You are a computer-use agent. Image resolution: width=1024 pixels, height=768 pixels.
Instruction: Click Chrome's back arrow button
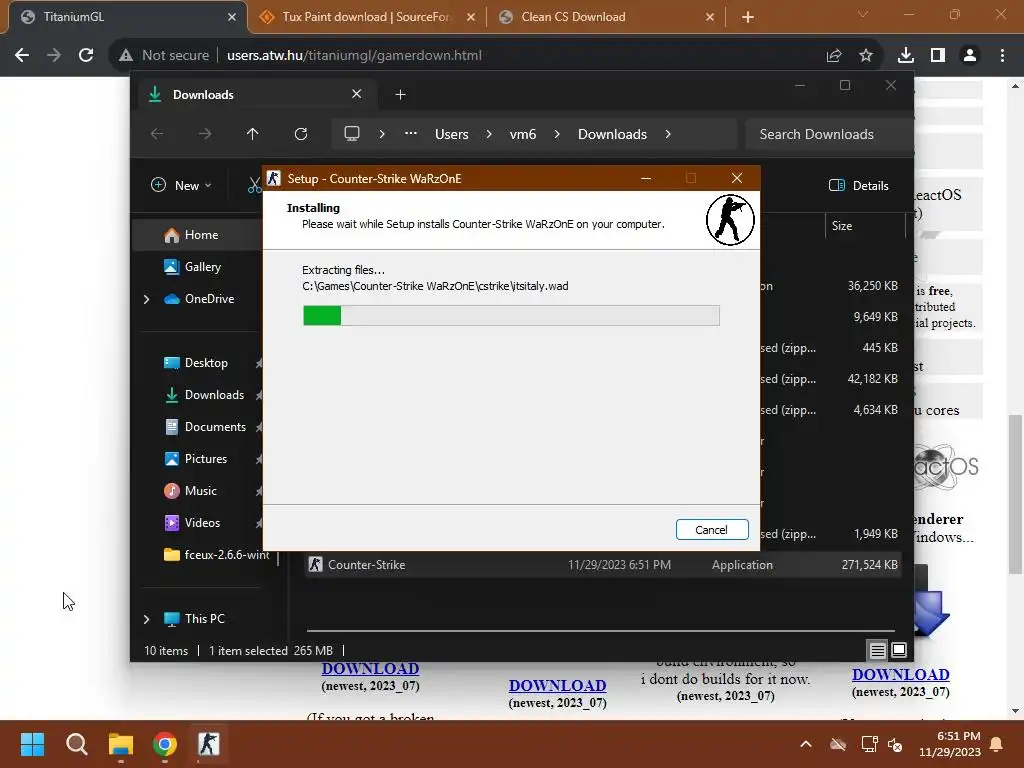tap(22, 56)
